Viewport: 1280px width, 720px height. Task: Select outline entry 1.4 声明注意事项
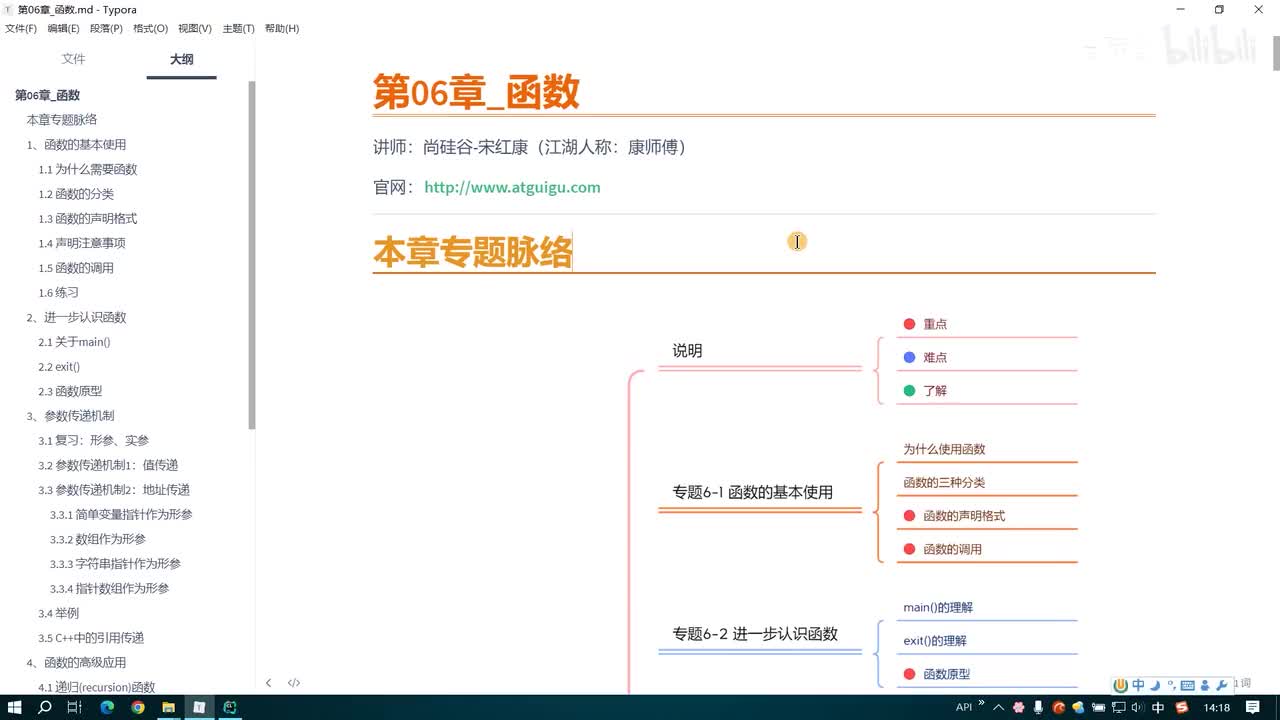tap(82, 243)
